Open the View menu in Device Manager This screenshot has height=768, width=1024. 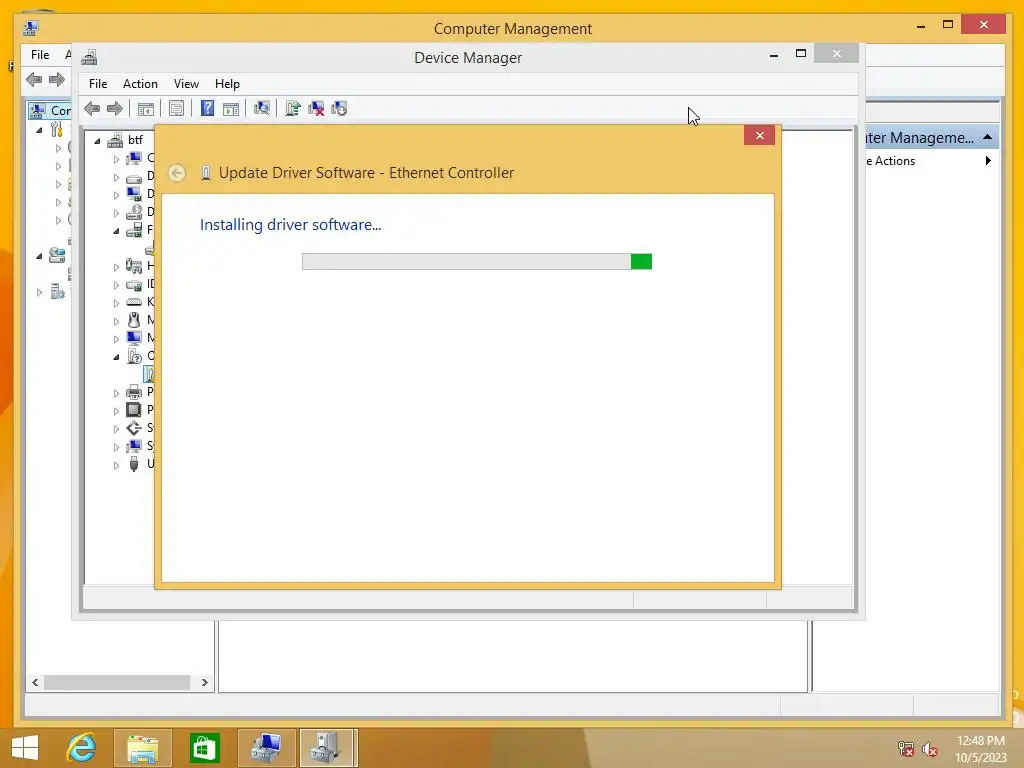coord(186,84)
